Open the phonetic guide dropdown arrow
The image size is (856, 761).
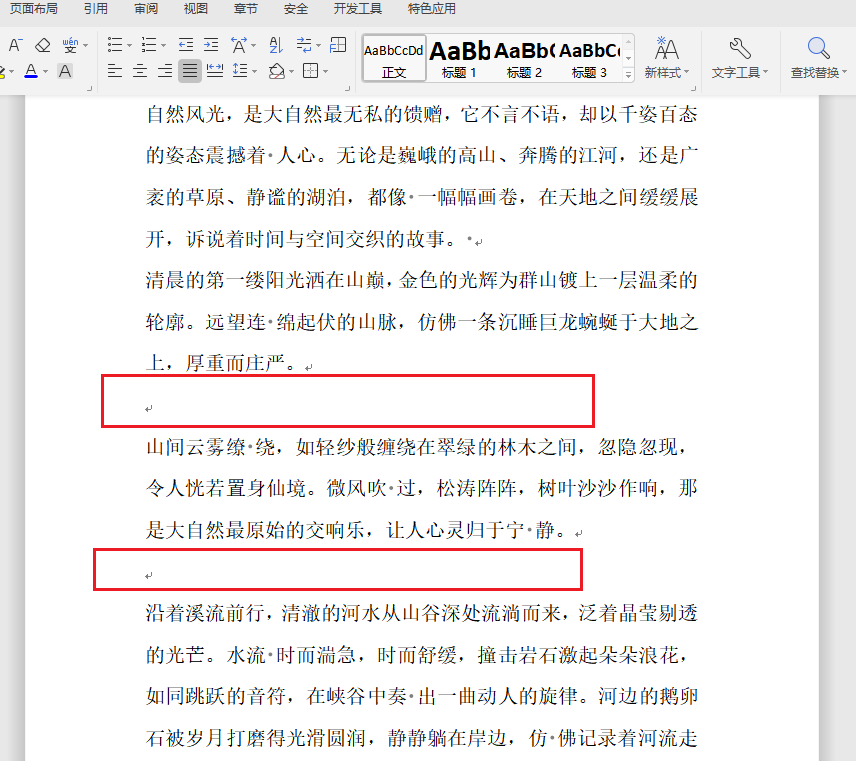pos(85,45)
